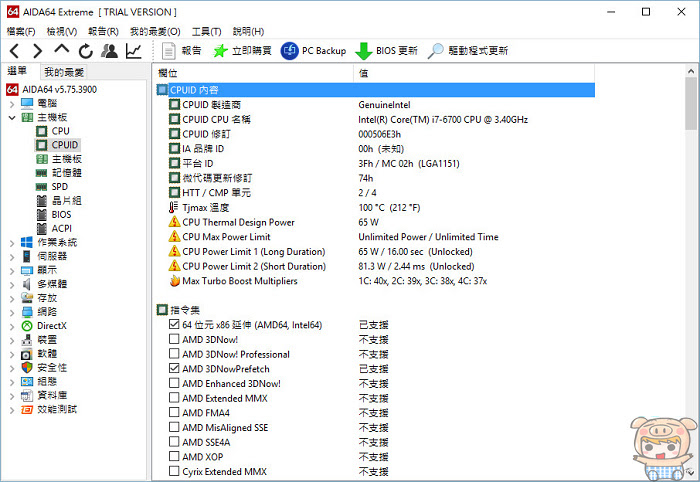Click the scrollbar up arrow
The image size is (700, 482).
click(x=691, y=71)
